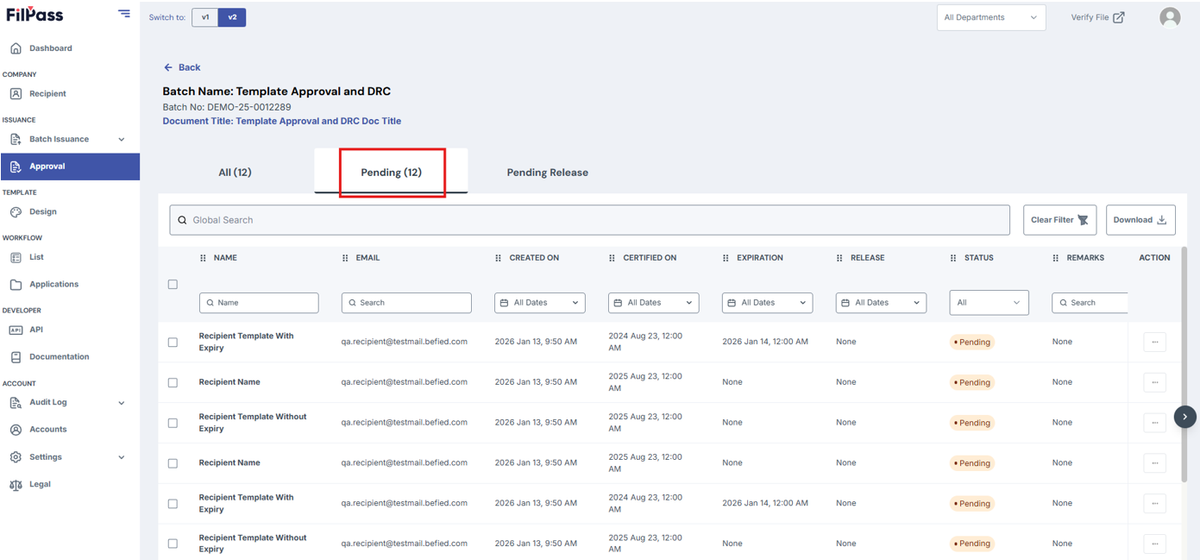Screen dimensions: 1200x560
Task: Open the workflow List page
Action: tap(36, 257)
